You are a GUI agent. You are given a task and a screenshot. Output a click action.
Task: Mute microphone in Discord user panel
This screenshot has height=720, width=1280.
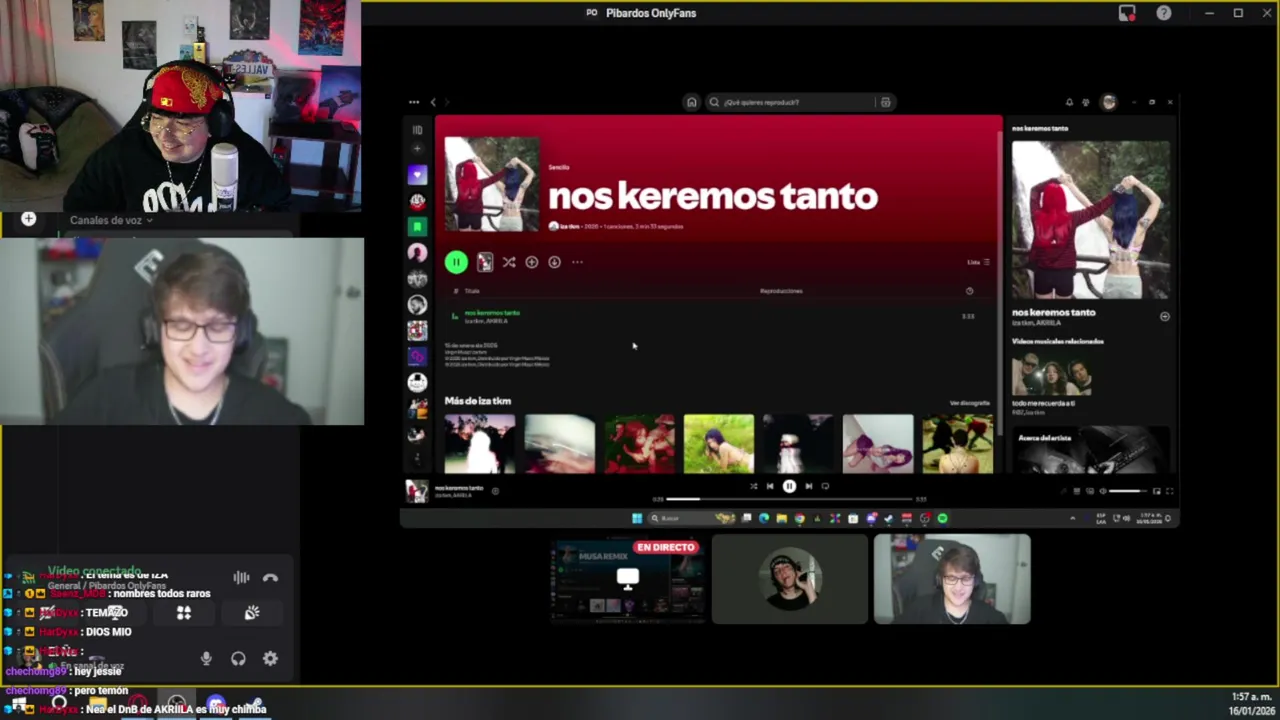206,658
